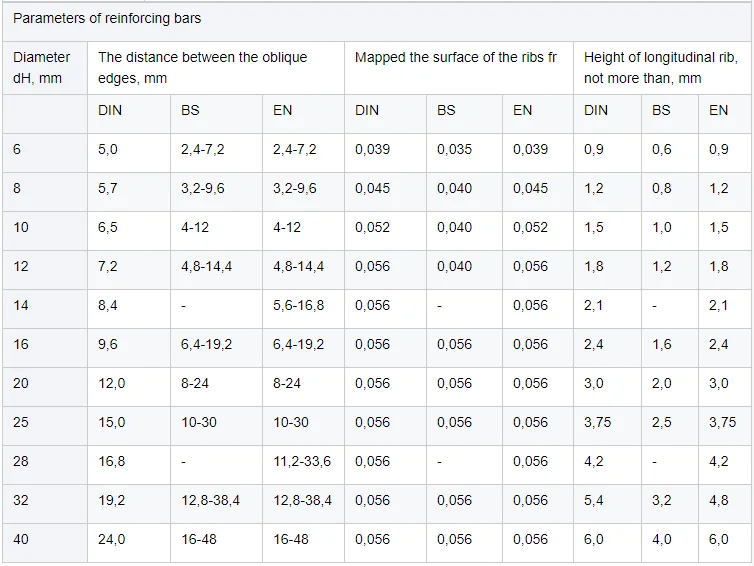This screenshot has height=566, width=754.
Task: Select the cell containing 5,6-16,8
Action: (298, 305)
